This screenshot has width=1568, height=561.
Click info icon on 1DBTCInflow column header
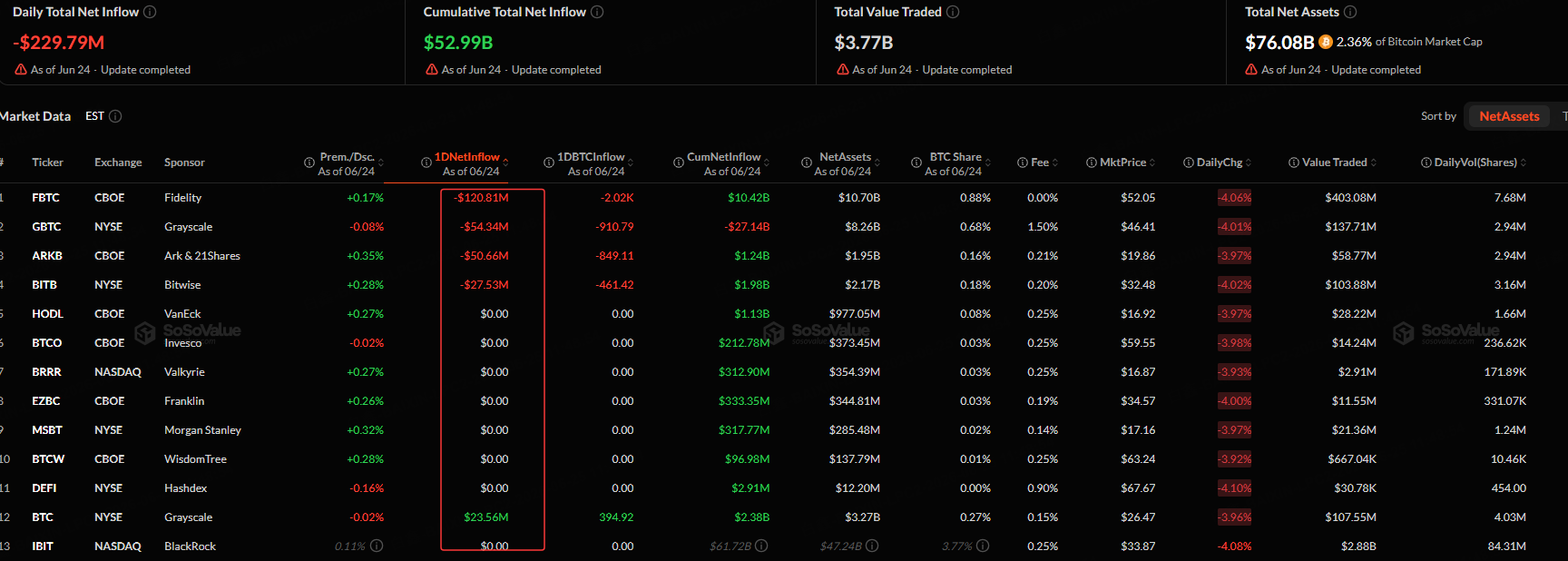(549, 162)
